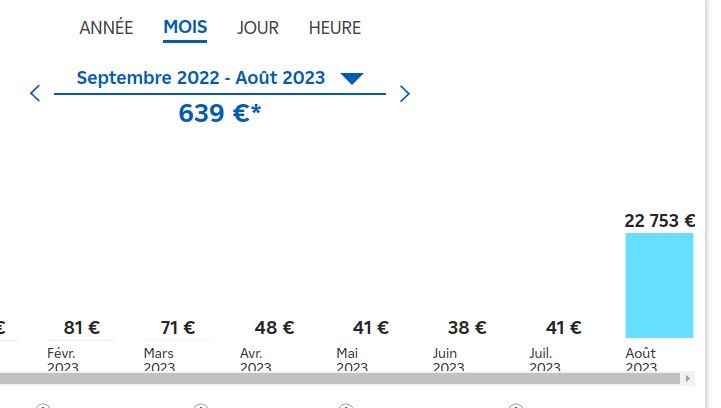Show the HEURE tab

click(335, 28)
